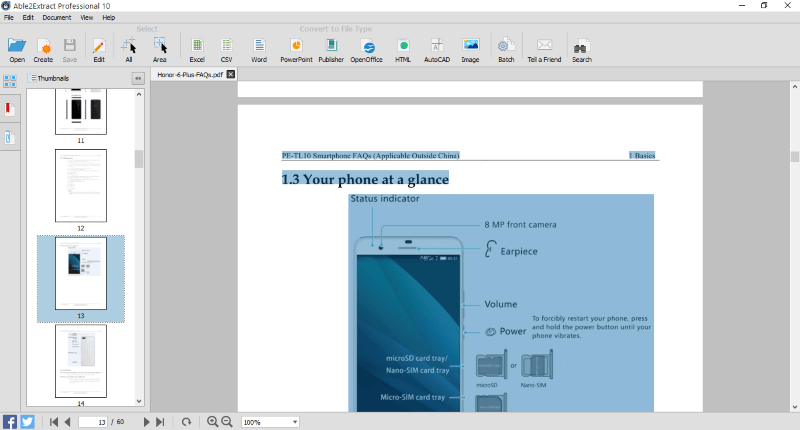Convert to HTML
This screenshot has width=800, height=430.
click(403, 50)
